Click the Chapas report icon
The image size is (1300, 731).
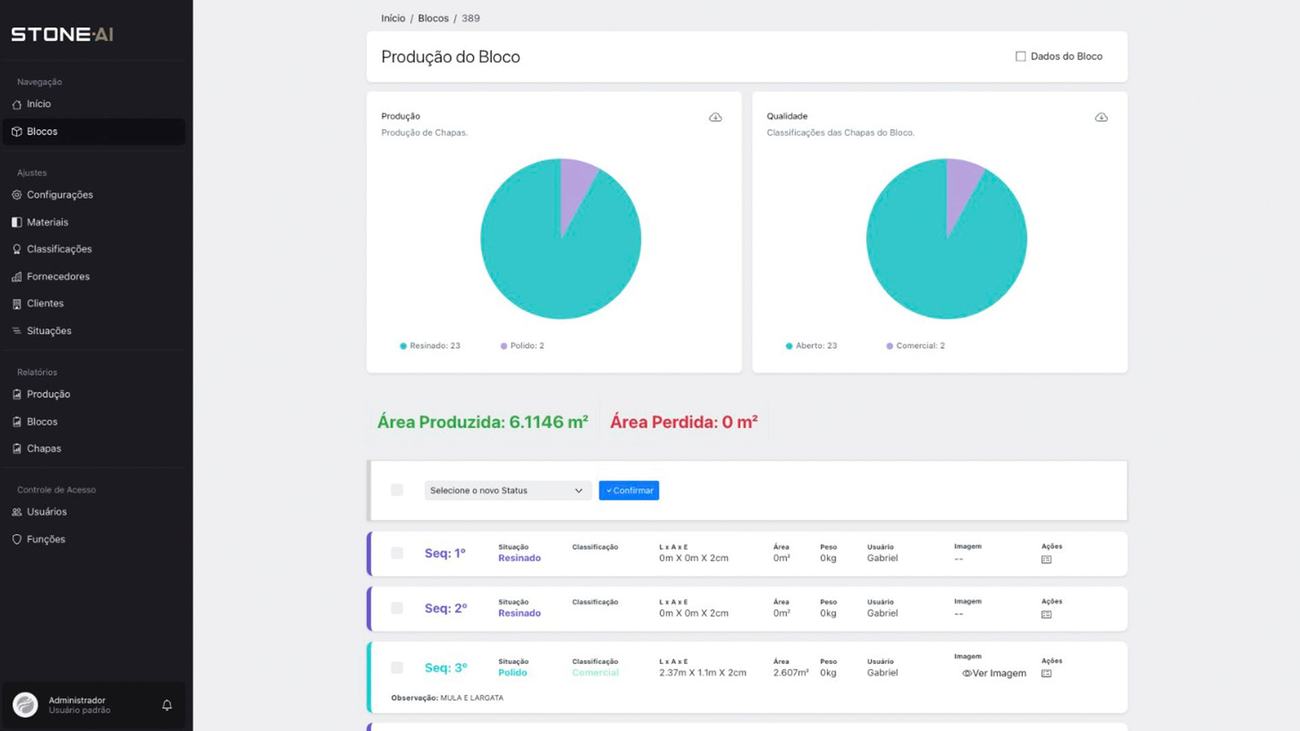pos(17,449)
